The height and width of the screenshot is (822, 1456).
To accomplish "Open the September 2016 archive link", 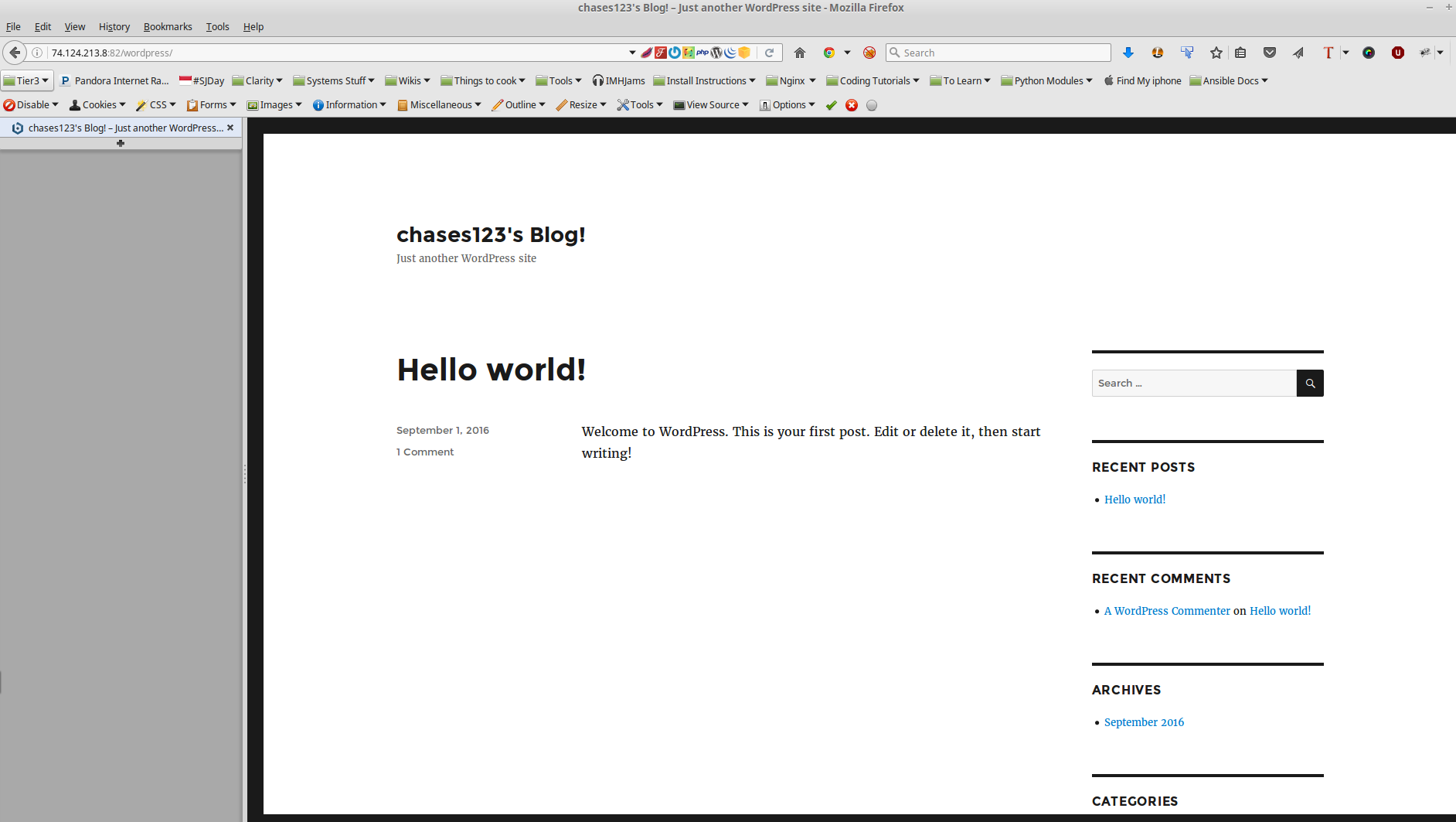I will [1144, 722].
